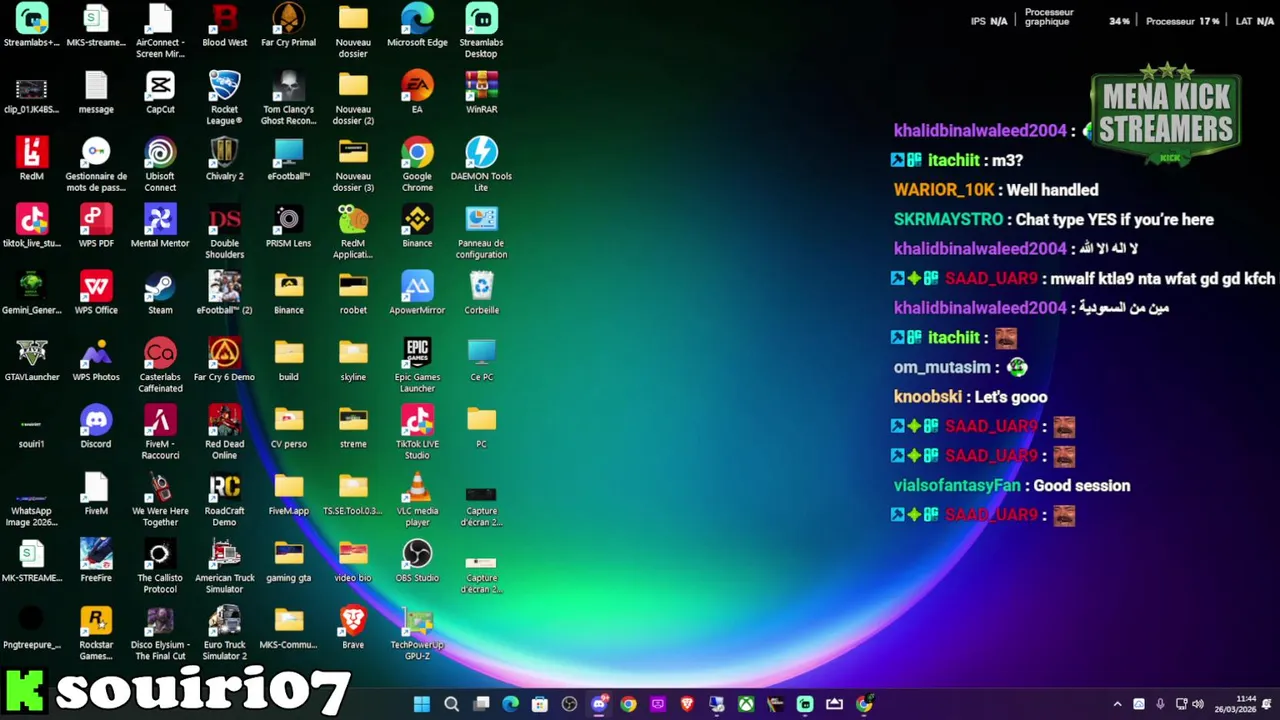Open the Binance app shortcut with yellow logo
This screenshot has height=720, width=1280.
click(417, 226)
